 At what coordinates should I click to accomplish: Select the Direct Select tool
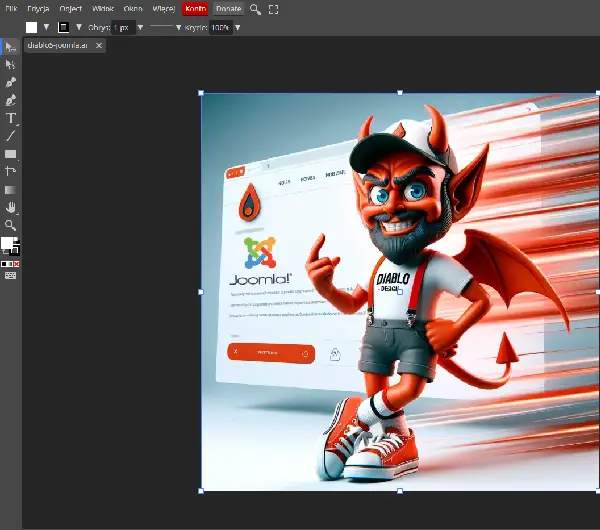(x=10, y=64)
